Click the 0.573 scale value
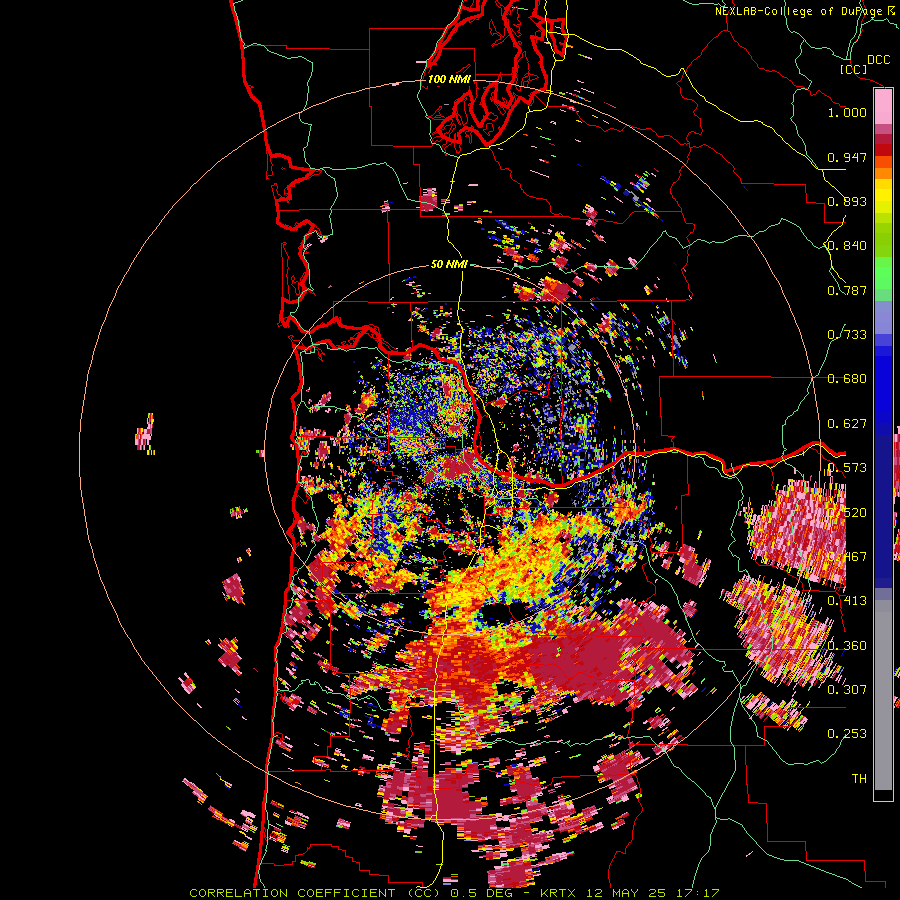 tap(847, 468)
